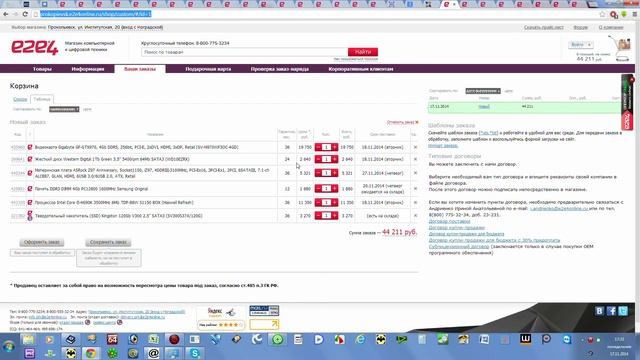Click Сохранить заказ button

[x=108, y=242]
